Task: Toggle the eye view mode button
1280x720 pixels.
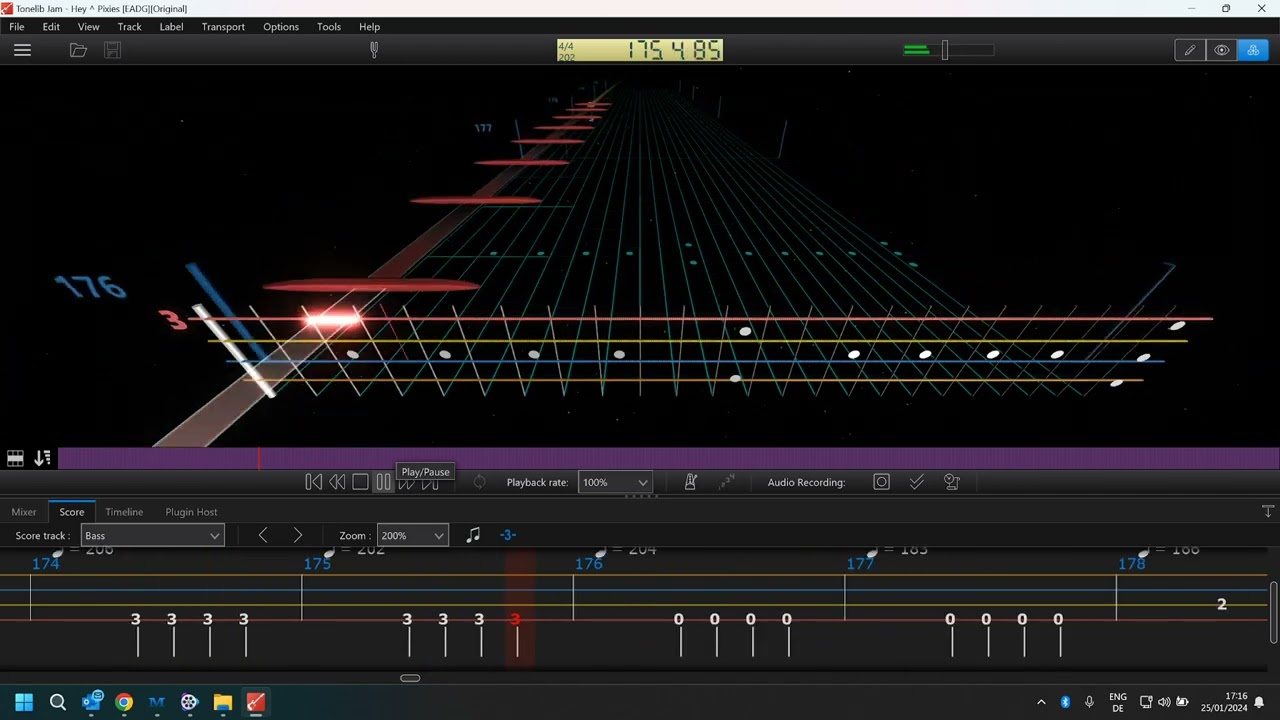Action: pyautogui.click(x=1221, y=50)
